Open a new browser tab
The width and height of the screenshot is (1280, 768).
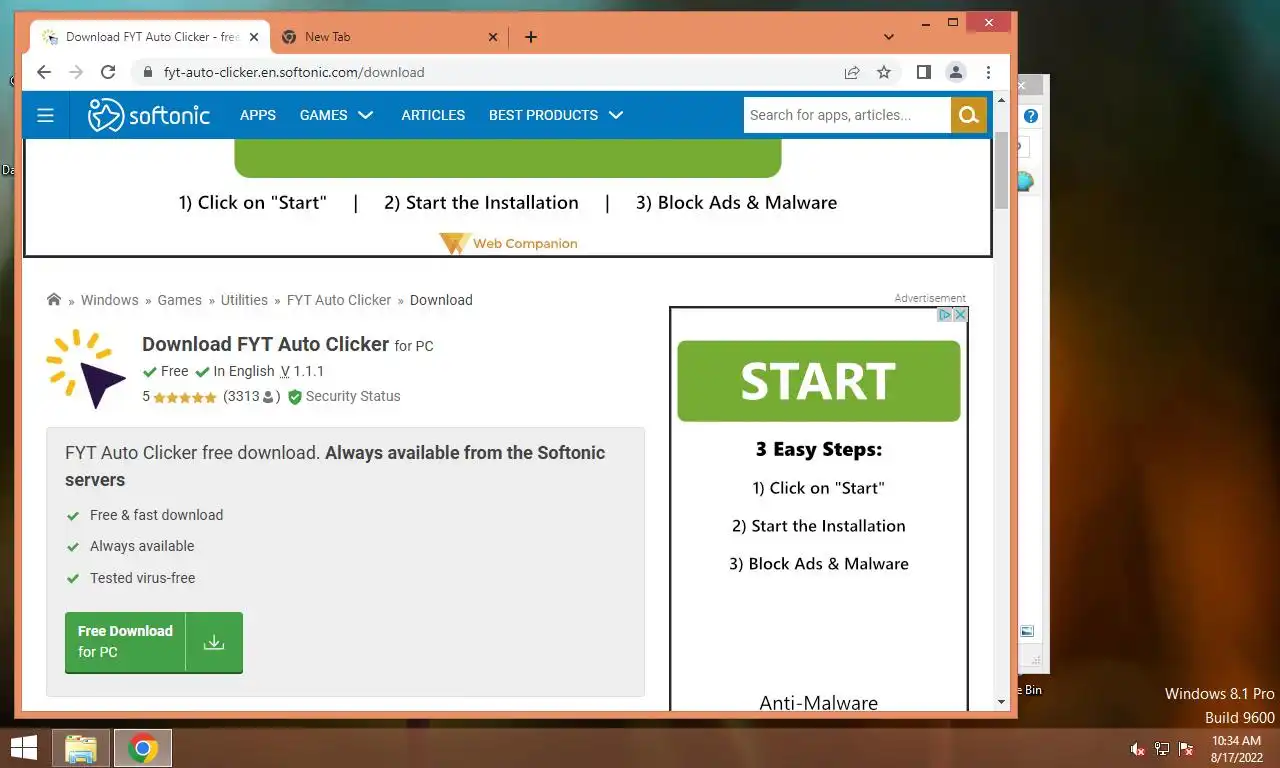[531, 37]
